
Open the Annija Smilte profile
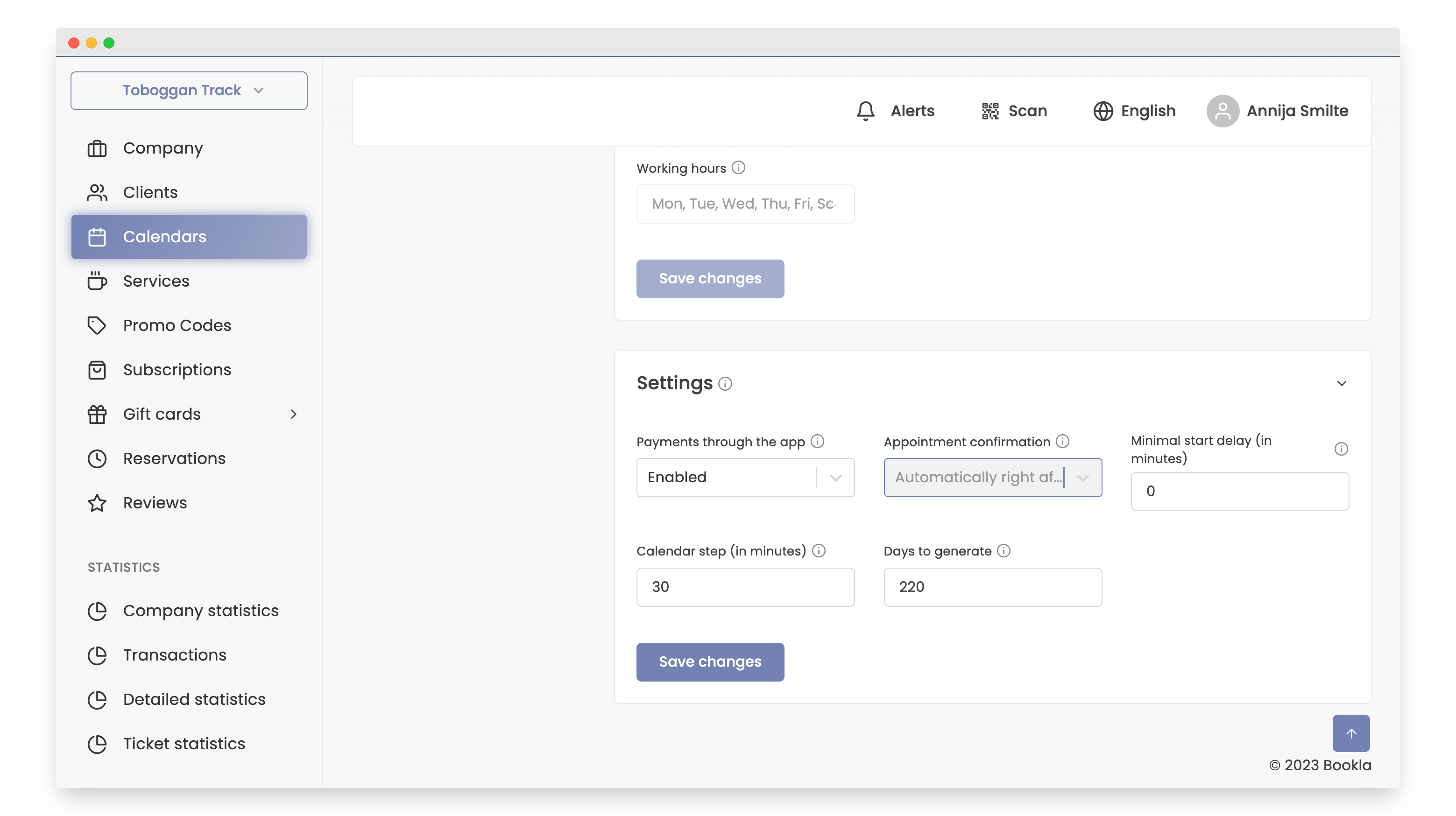(x=1279, y=111)
